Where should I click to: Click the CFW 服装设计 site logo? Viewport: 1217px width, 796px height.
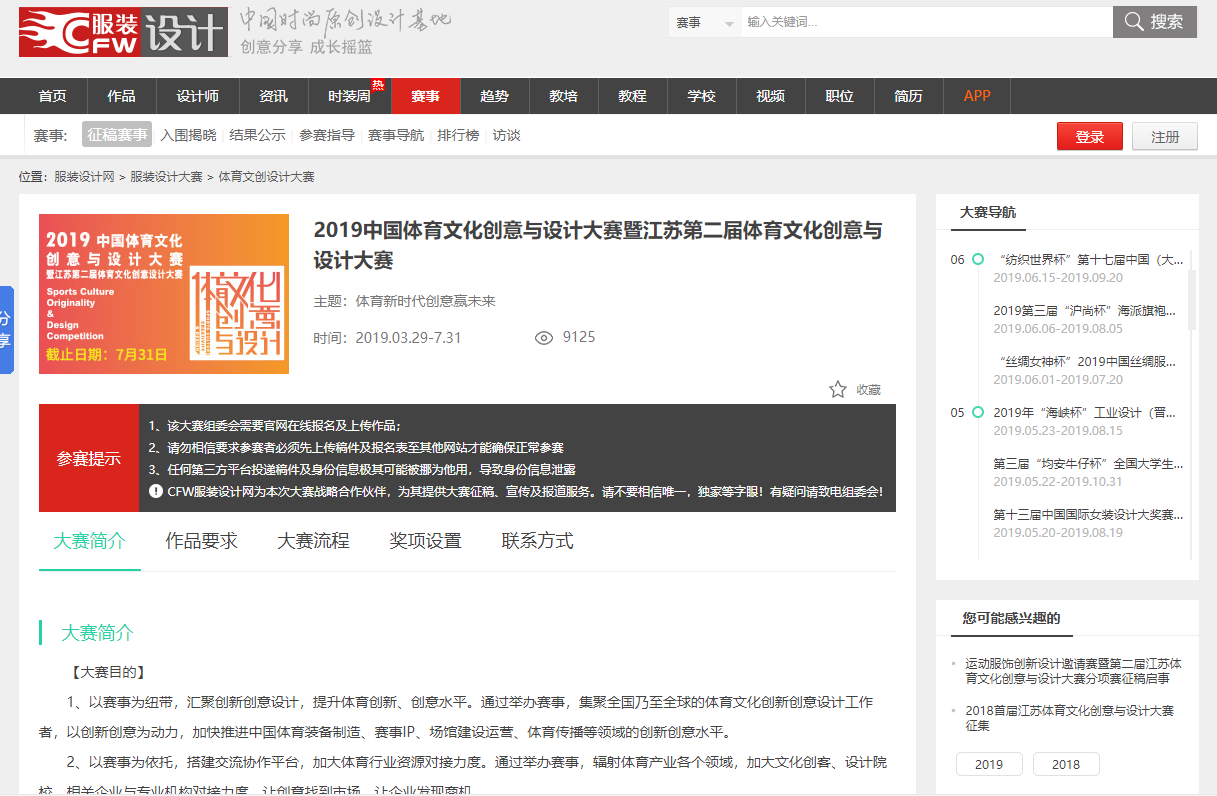tap(121, 32)
